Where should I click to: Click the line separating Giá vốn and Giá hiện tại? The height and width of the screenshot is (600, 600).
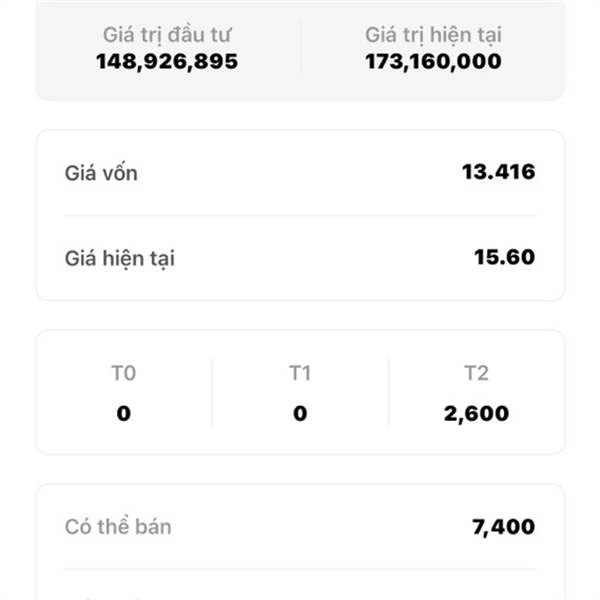(300, 215)
